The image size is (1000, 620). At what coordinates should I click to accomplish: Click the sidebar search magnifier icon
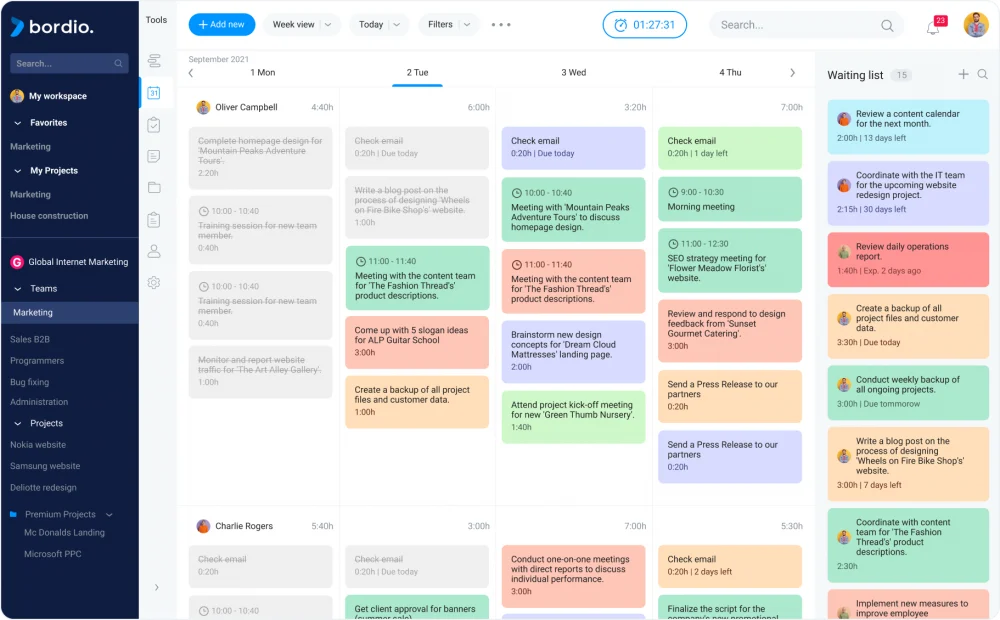pos(118,64)
